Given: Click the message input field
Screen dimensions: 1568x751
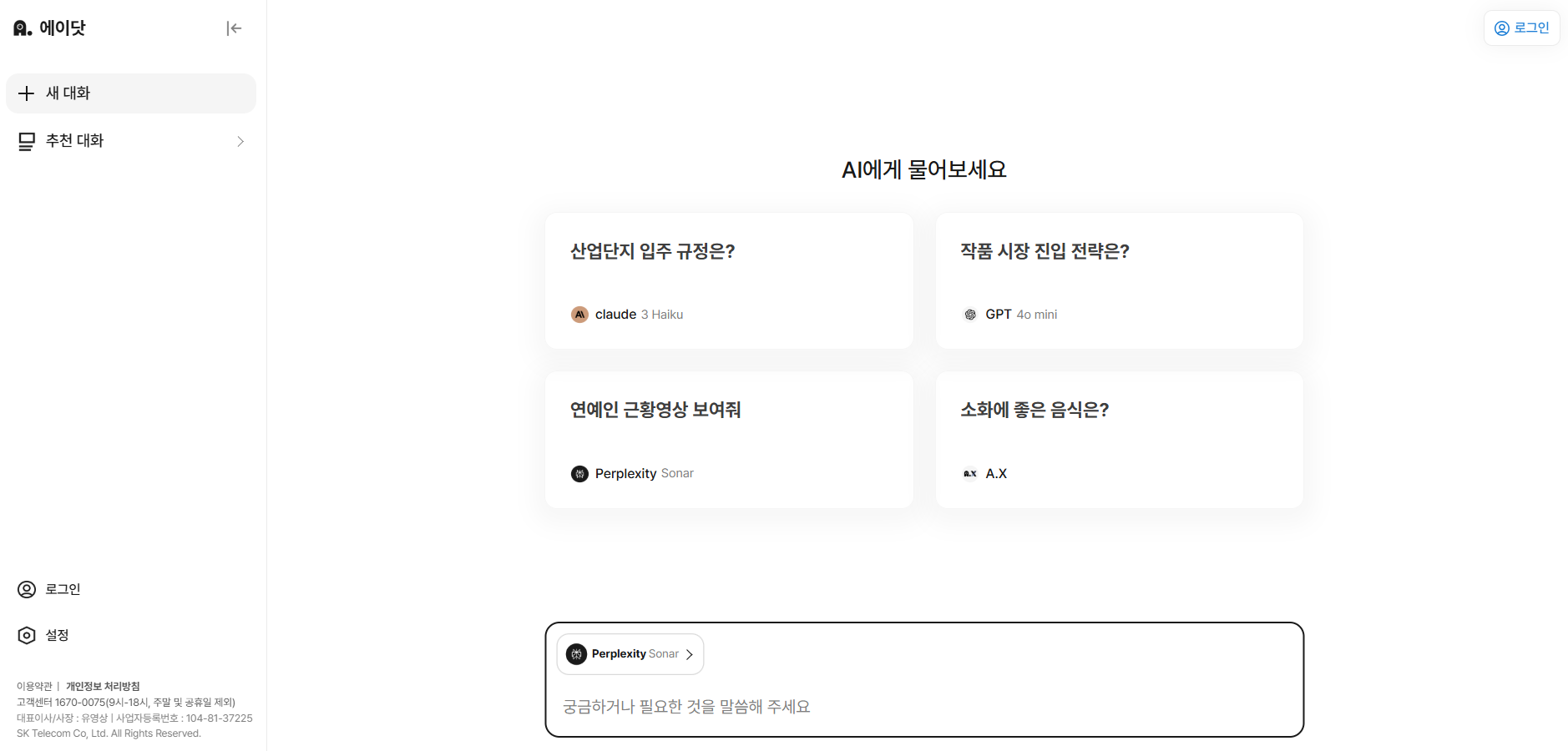Looking at the screenshot, I should [923, 707].
